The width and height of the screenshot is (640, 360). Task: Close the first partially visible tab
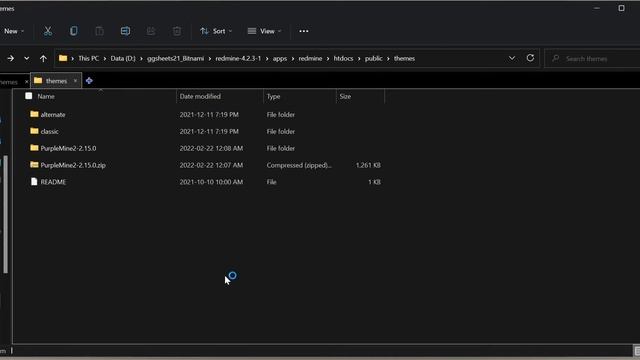click(27, 82)
